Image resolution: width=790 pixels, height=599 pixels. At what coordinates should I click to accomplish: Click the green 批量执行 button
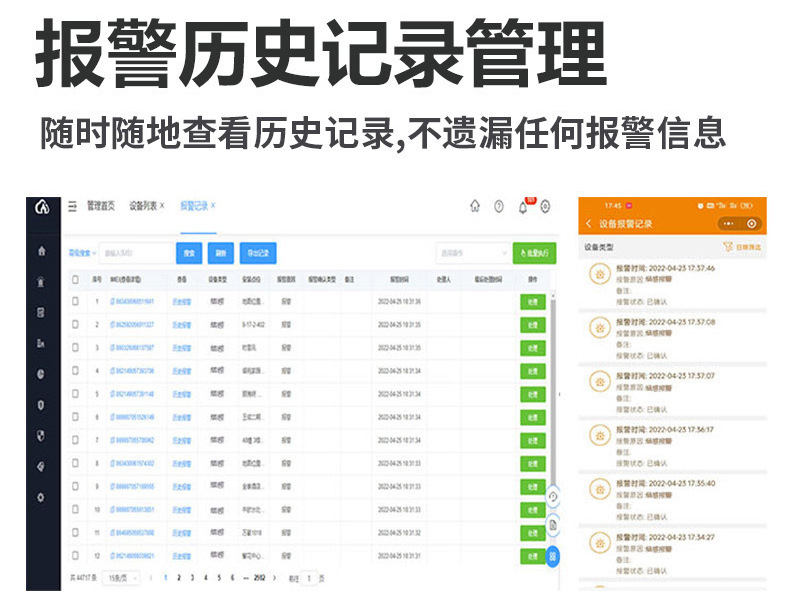(535, 253)
